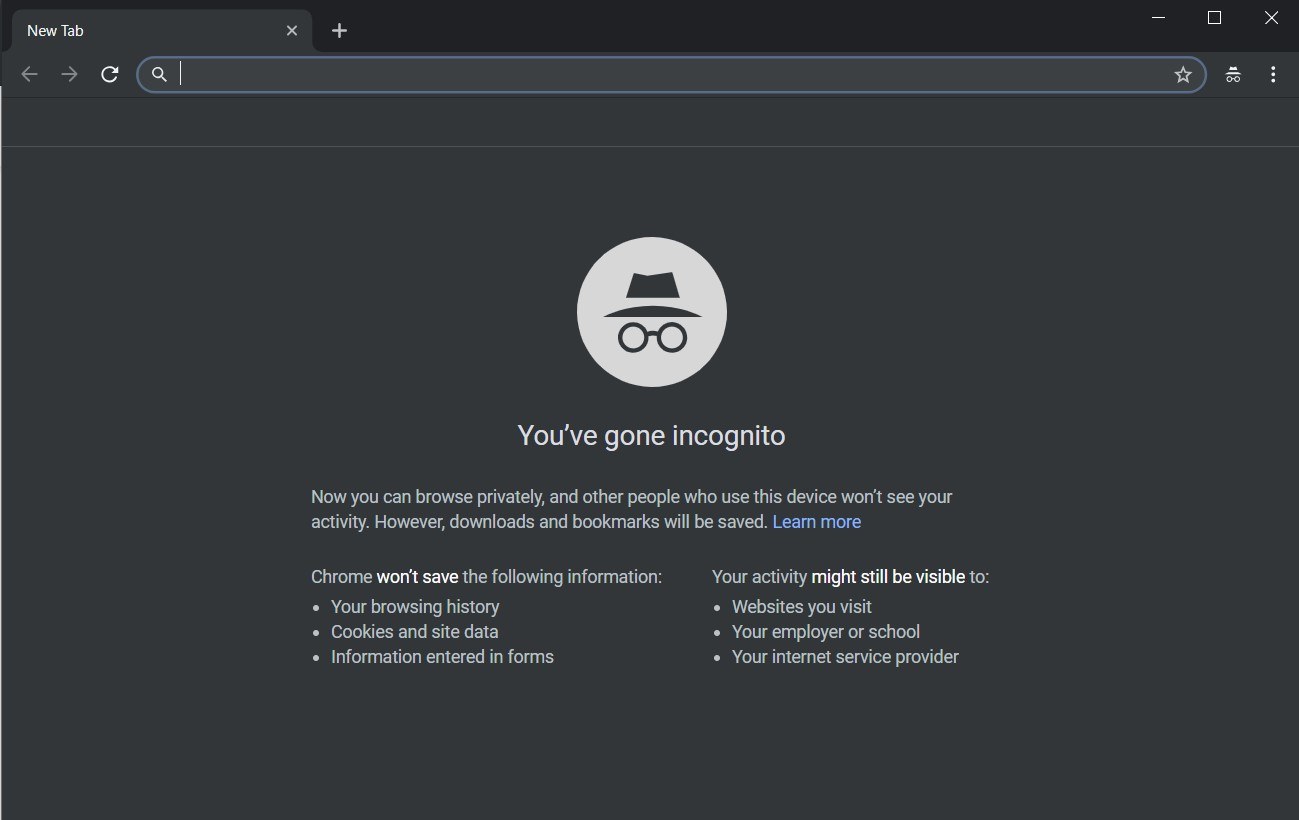Go back using the back arrow
1299x820 pixels.
coord(29,74)
